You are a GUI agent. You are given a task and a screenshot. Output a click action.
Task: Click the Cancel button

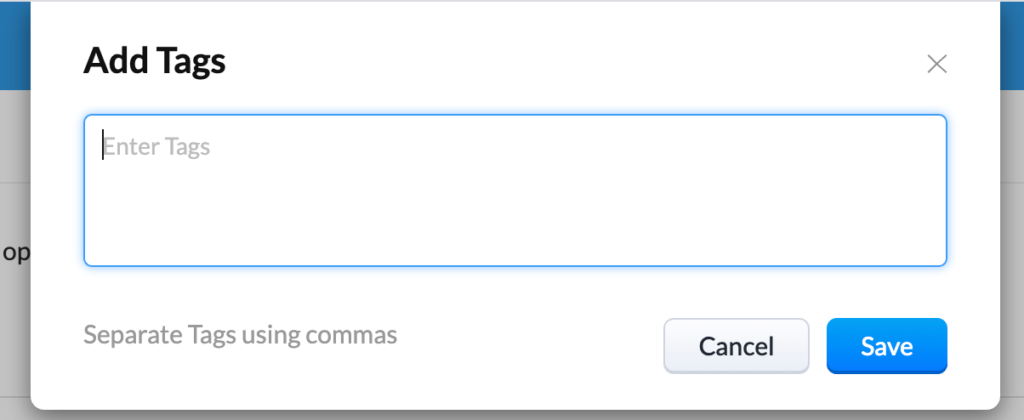[x=736, y=346]
